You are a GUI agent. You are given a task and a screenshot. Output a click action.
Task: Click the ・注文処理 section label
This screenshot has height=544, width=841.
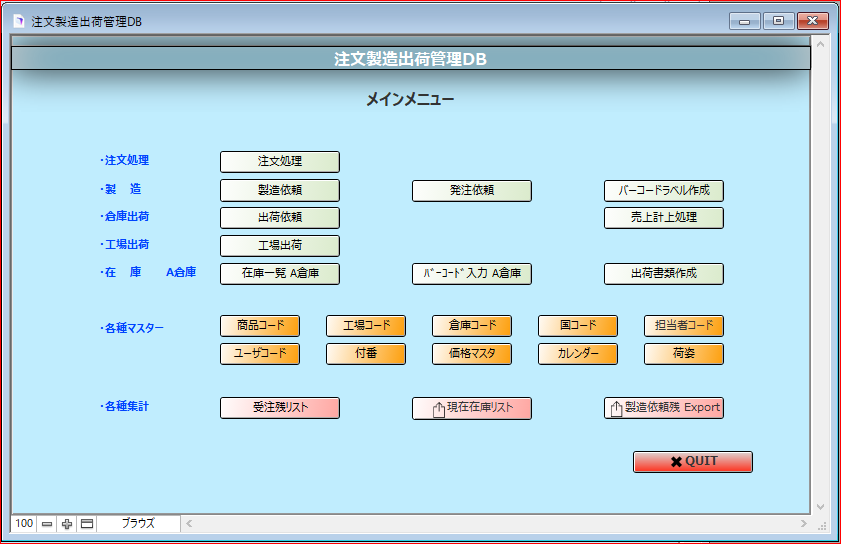[x=124, y=160]
